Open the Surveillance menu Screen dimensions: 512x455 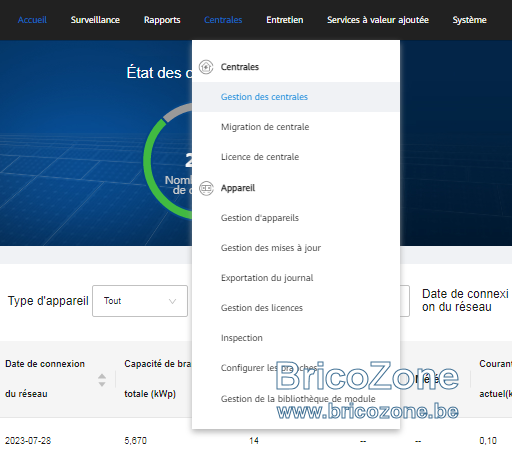tap(95, 20)
